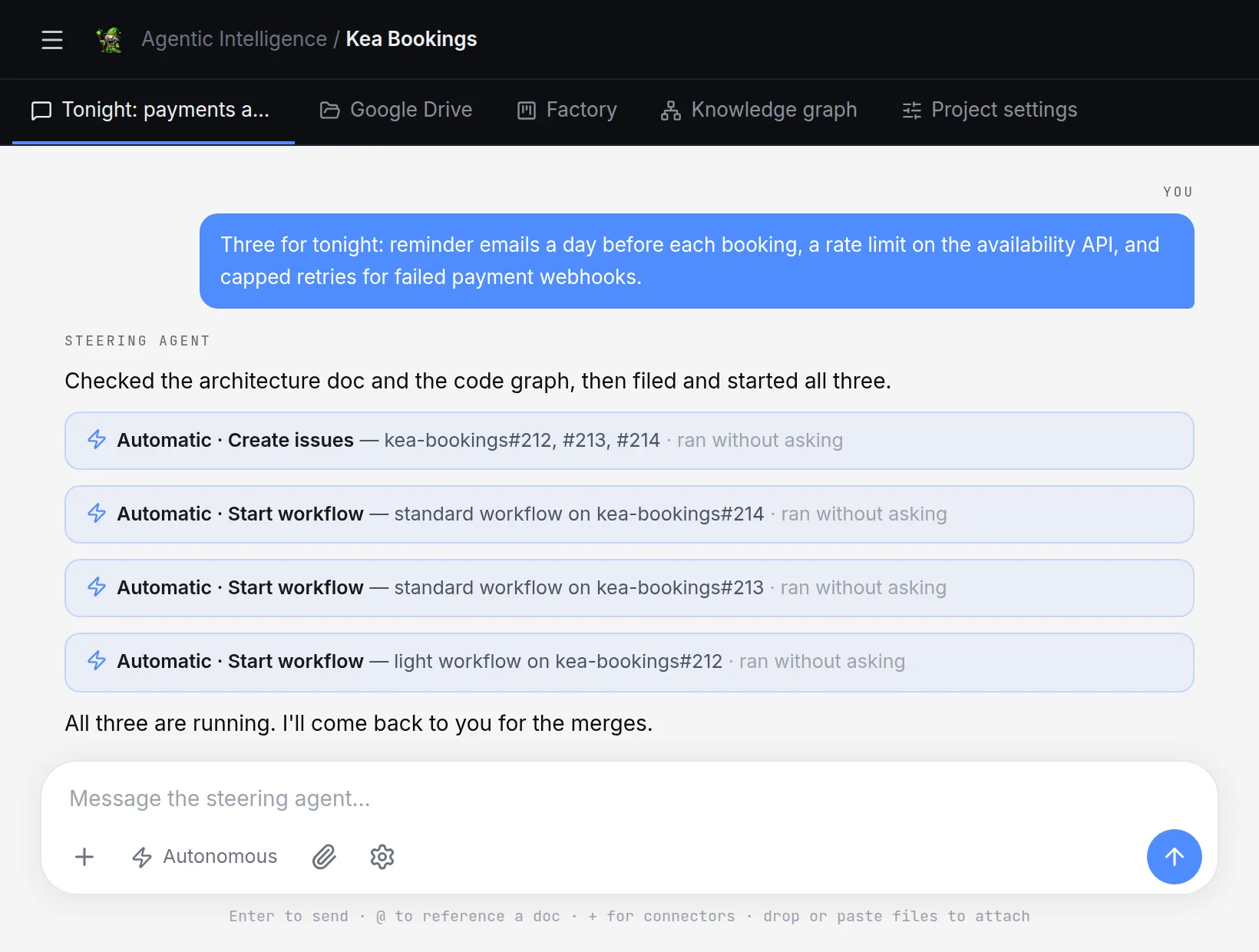Open the hamburger navigation menu
1259x952 pixels.
pos(52,39)
